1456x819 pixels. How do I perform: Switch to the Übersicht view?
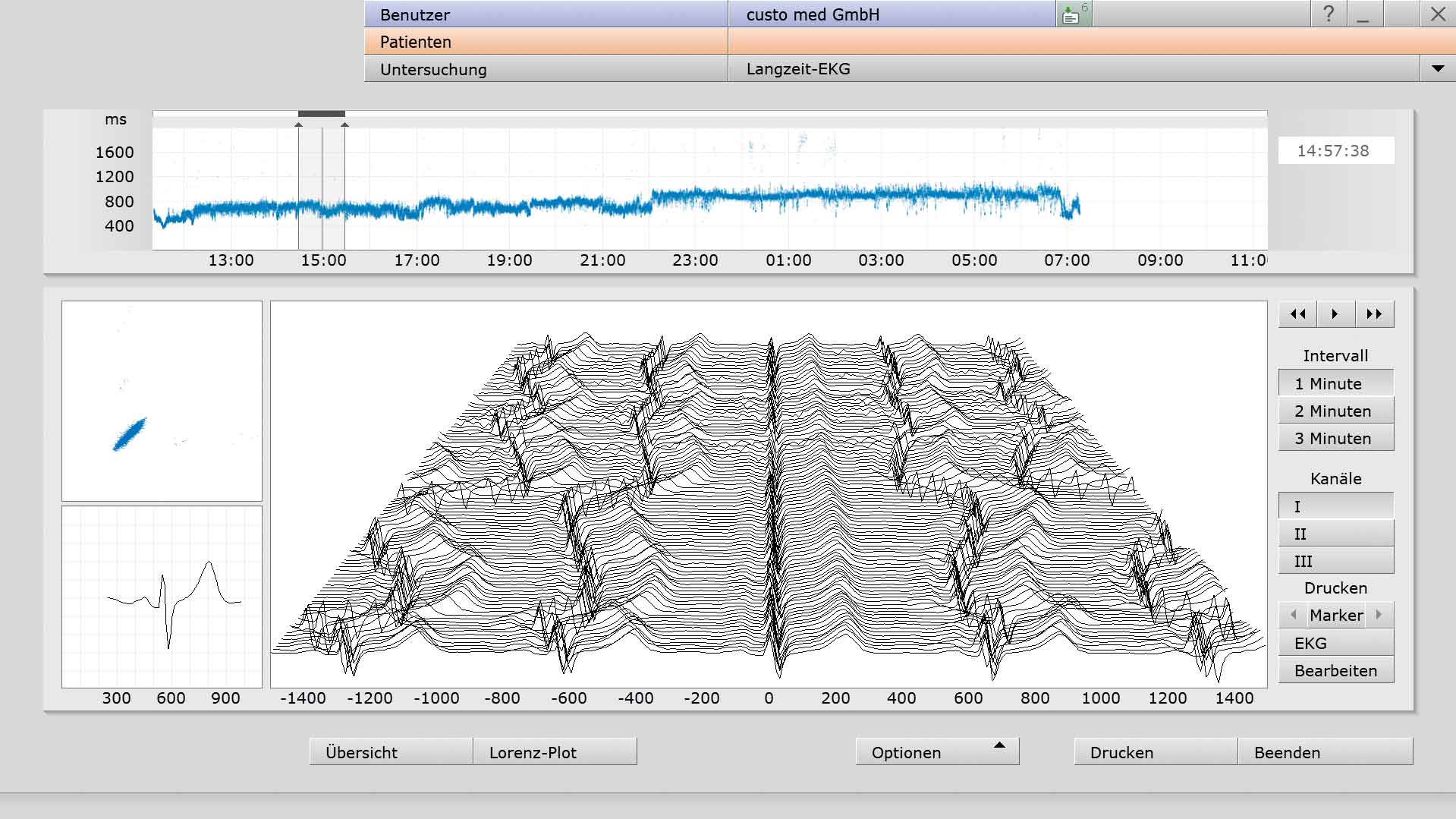click(391, 751)
